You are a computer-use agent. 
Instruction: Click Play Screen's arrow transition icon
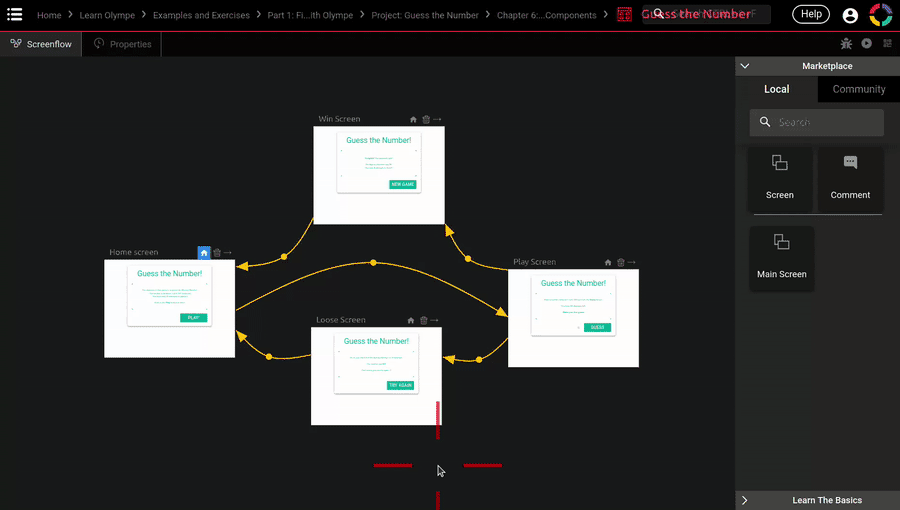pyautogui.click(x=633, y=262)
